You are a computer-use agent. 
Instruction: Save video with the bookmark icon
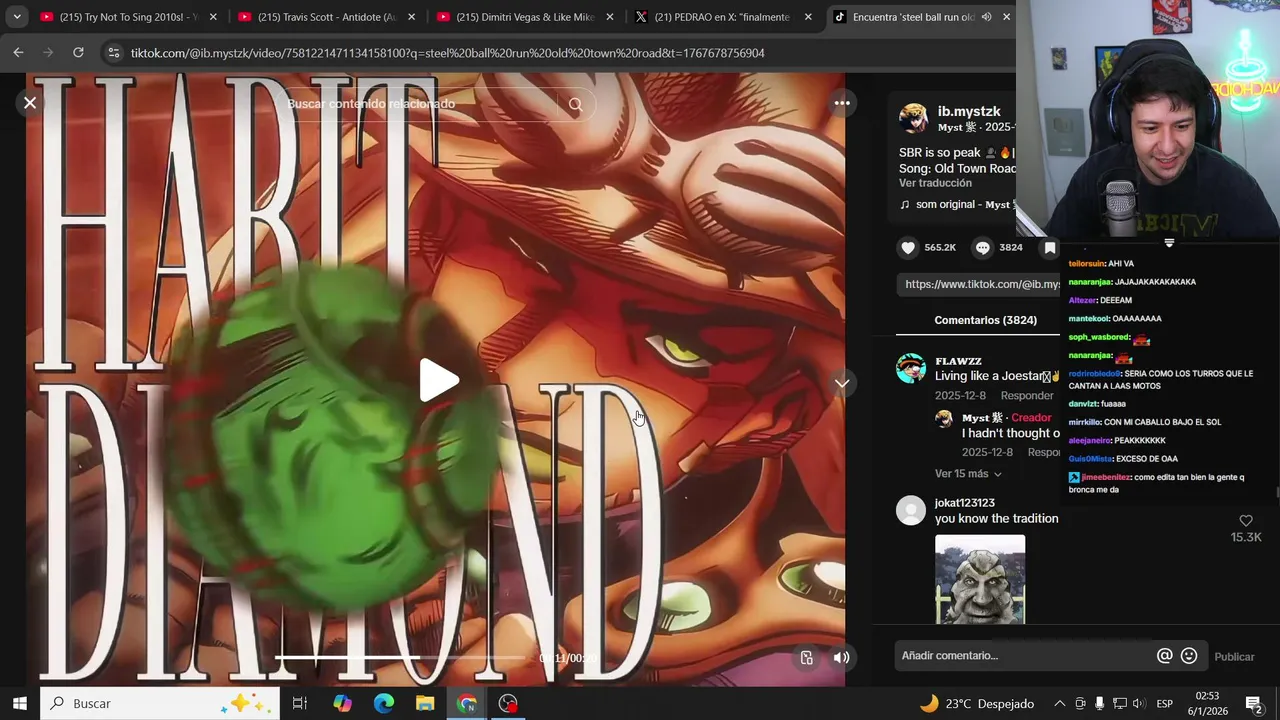1050,247
